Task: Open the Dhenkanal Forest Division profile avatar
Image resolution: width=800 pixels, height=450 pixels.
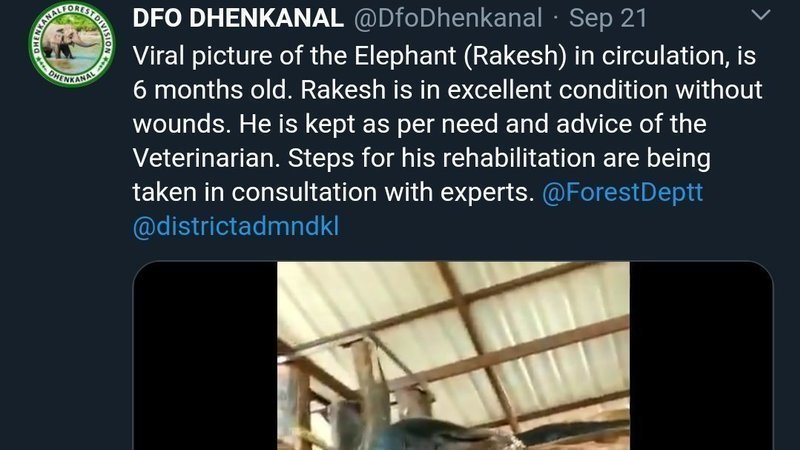Action: coord(72,44)
